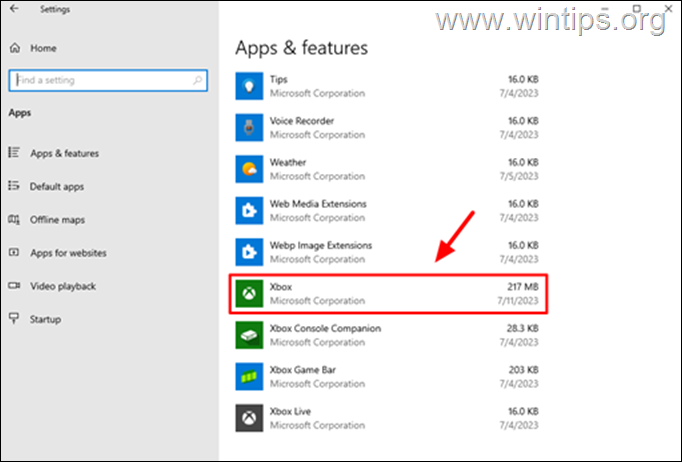Click the Apps section heading in sidebar
The height and width of the screenshot is (462, 682).
coord(20,113)
